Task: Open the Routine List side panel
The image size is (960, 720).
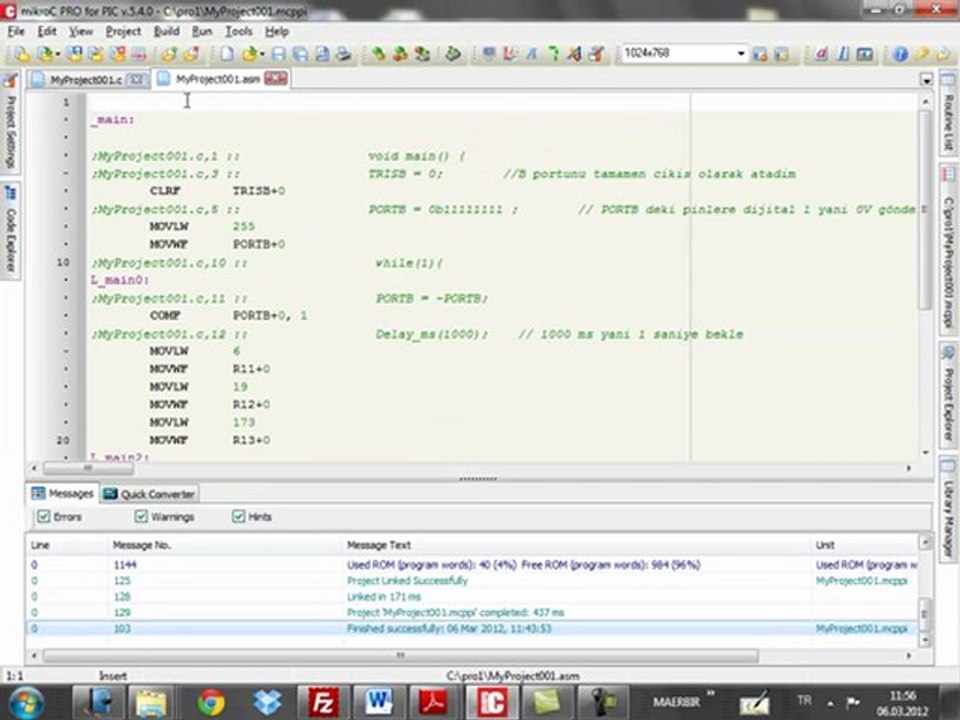Action: (948, 113)
